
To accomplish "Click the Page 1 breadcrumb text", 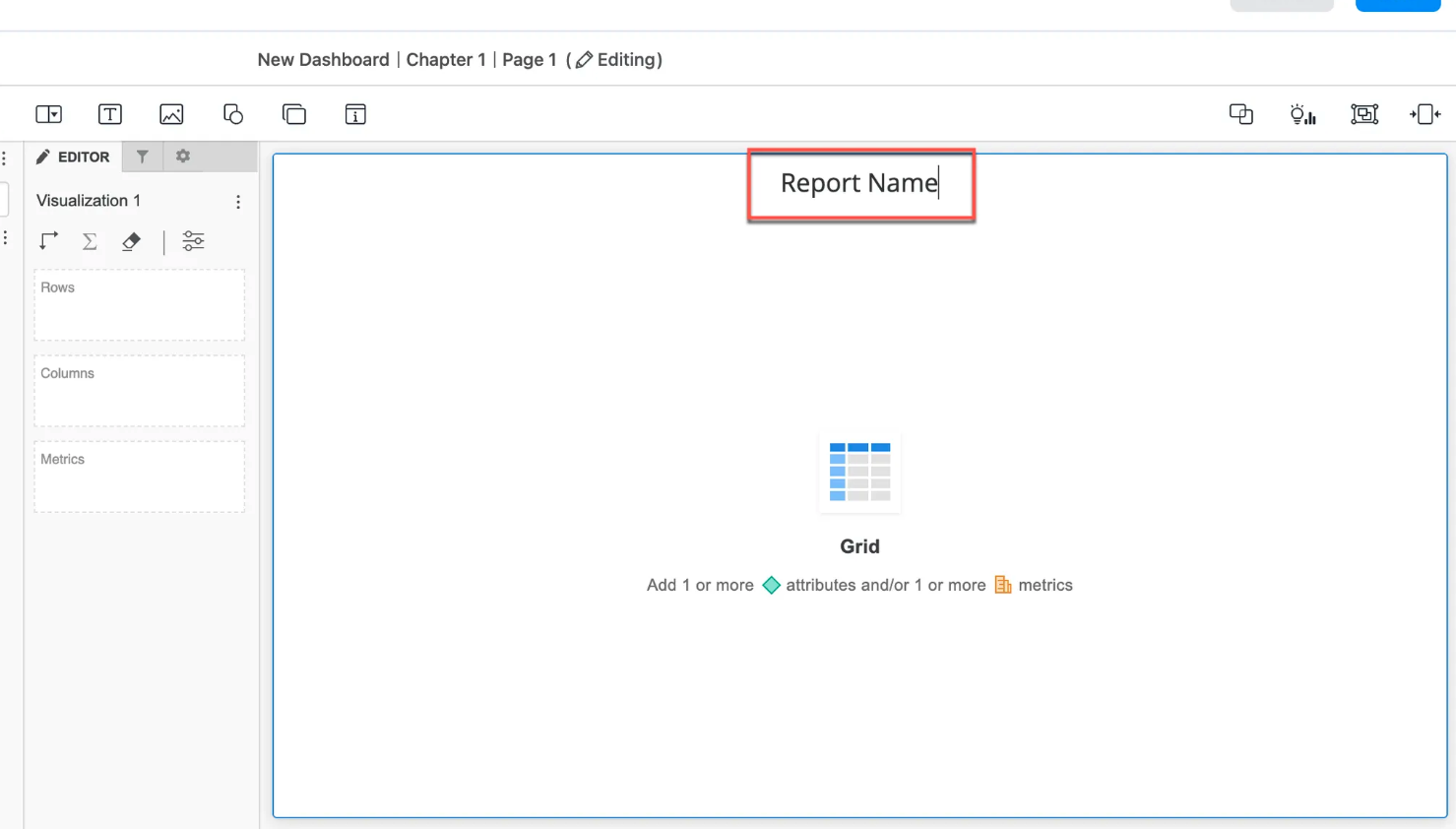I will [x=530, y=60].
